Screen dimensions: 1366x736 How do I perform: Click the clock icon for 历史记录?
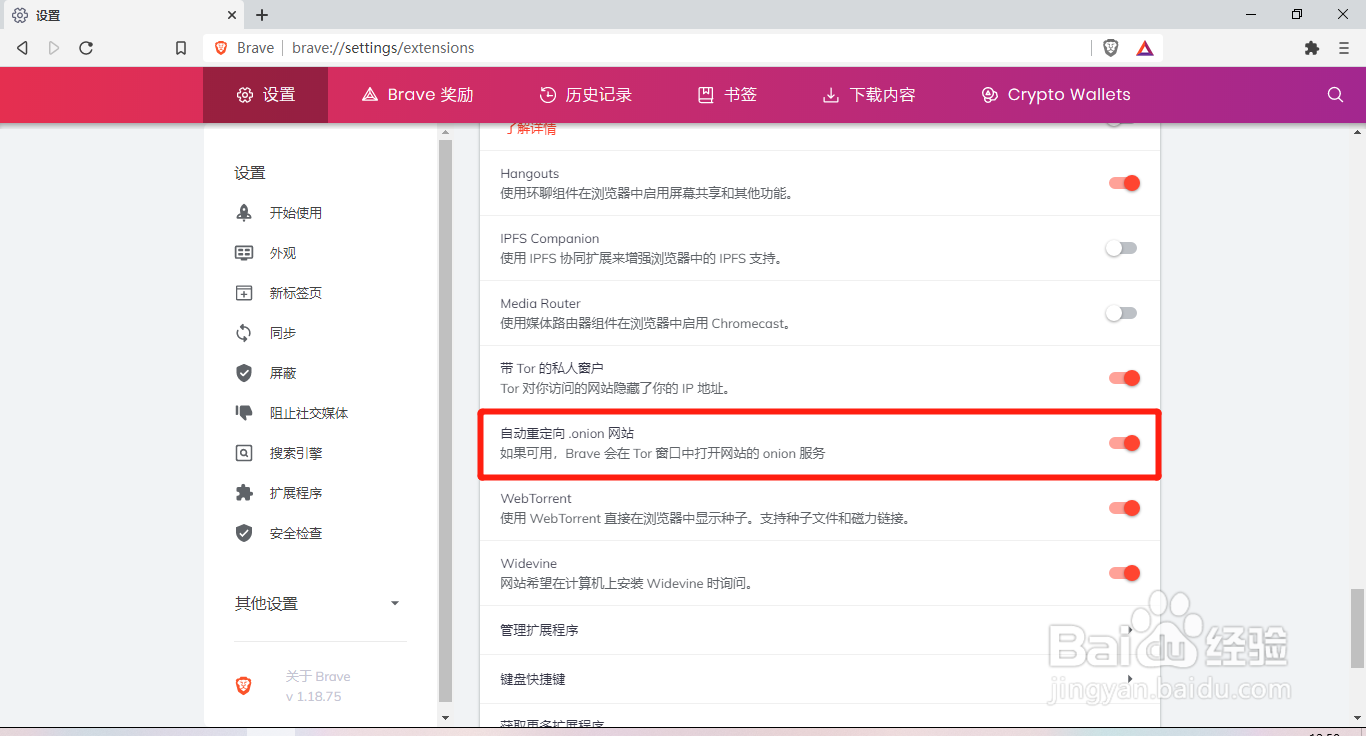[548, 95]
